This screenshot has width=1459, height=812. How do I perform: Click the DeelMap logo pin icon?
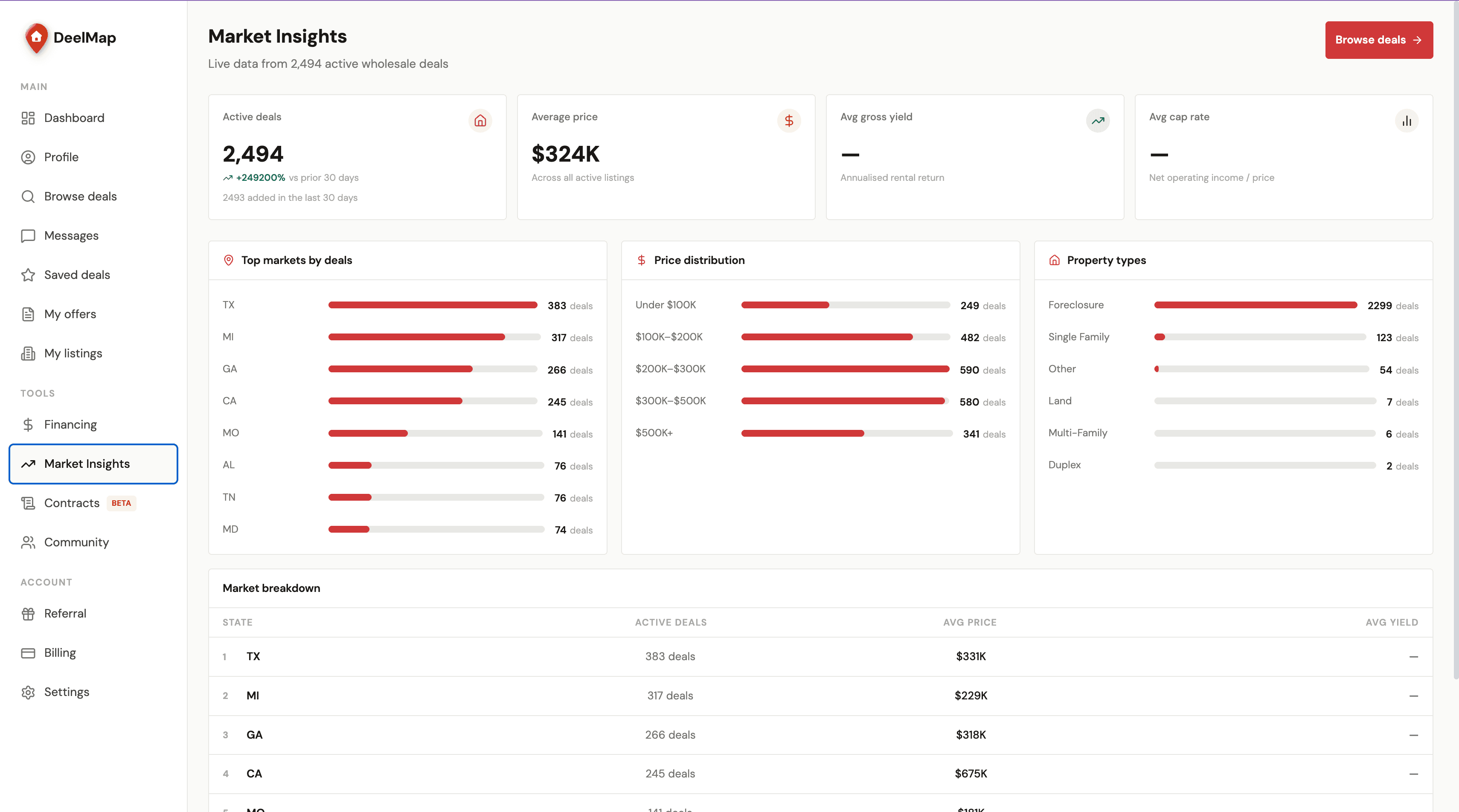click(x=36, y=38)
